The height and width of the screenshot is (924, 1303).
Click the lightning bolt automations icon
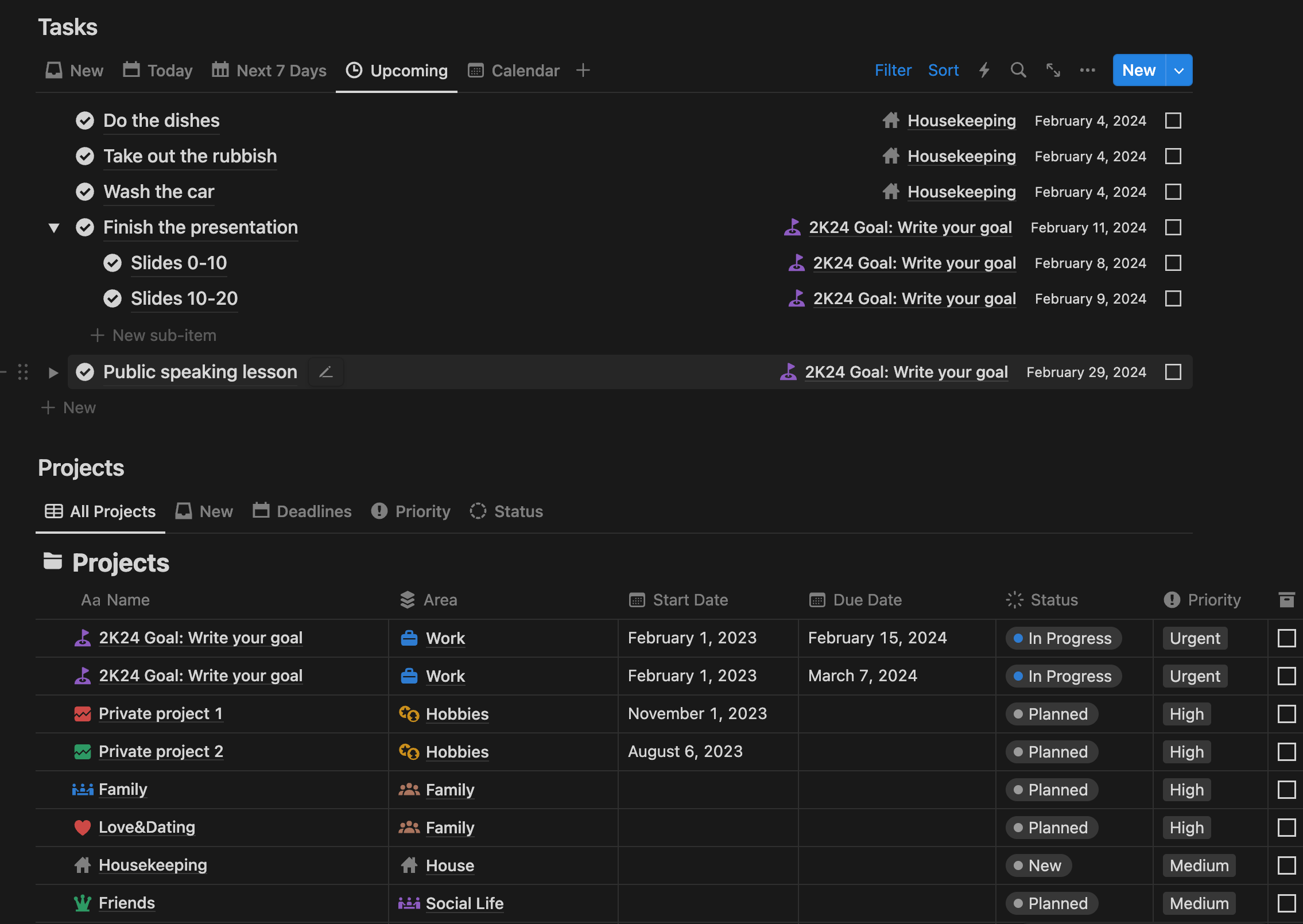click(984, 70)
